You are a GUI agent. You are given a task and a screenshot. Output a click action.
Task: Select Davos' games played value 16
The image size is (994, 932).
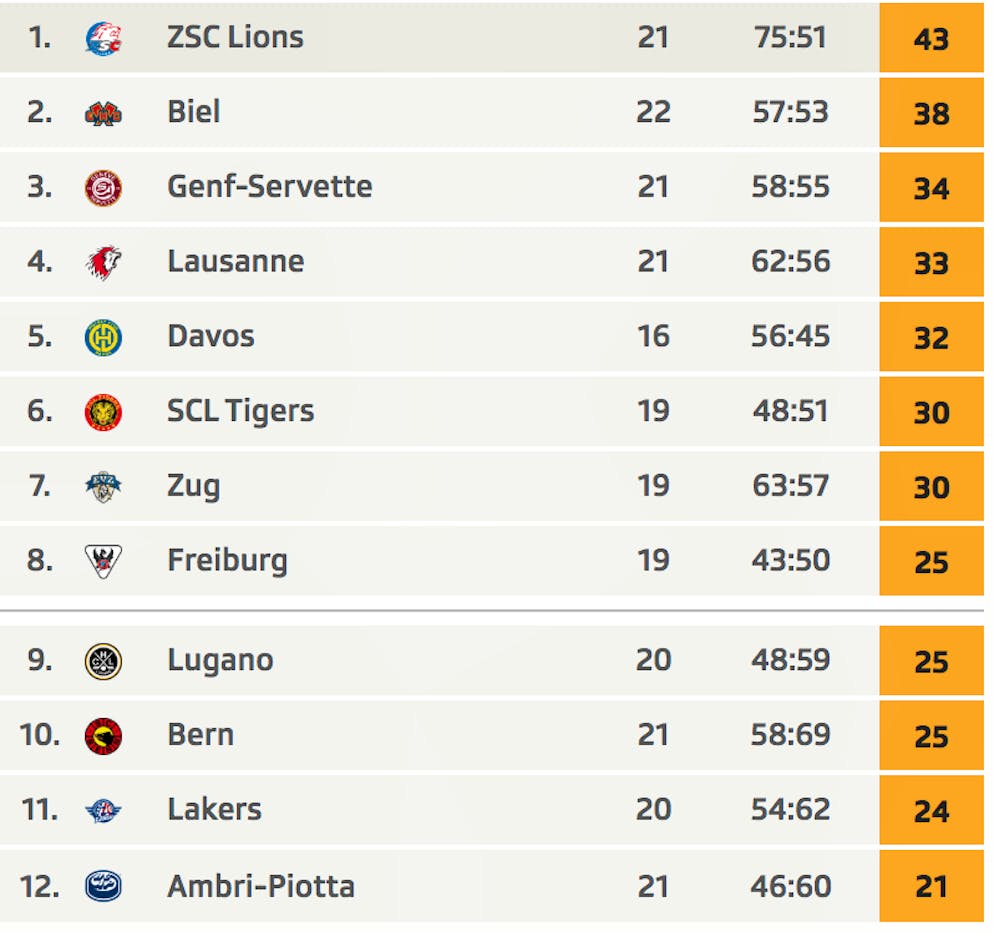pos(654,336)
